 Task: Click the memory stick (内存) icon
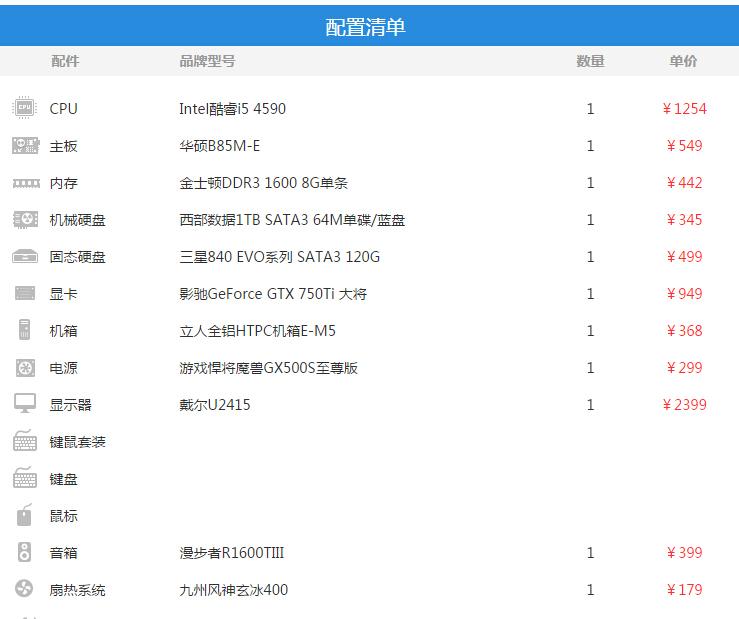click(26, 183)
